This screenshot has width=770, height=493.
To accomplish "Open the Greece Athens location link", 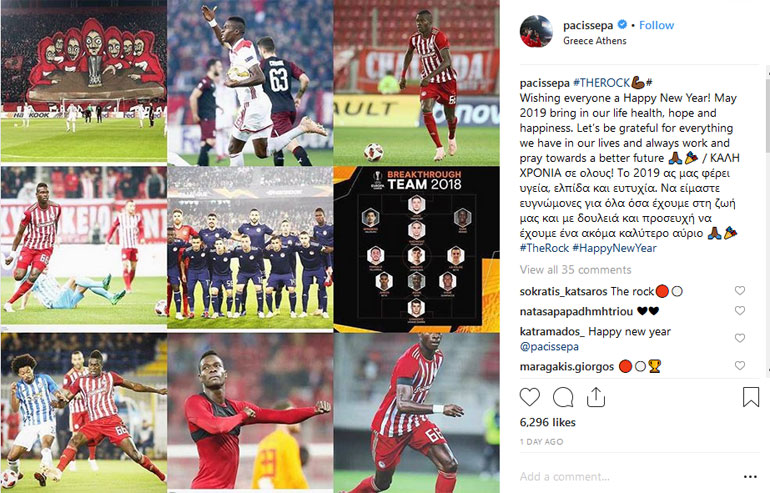I will (595, 41).
